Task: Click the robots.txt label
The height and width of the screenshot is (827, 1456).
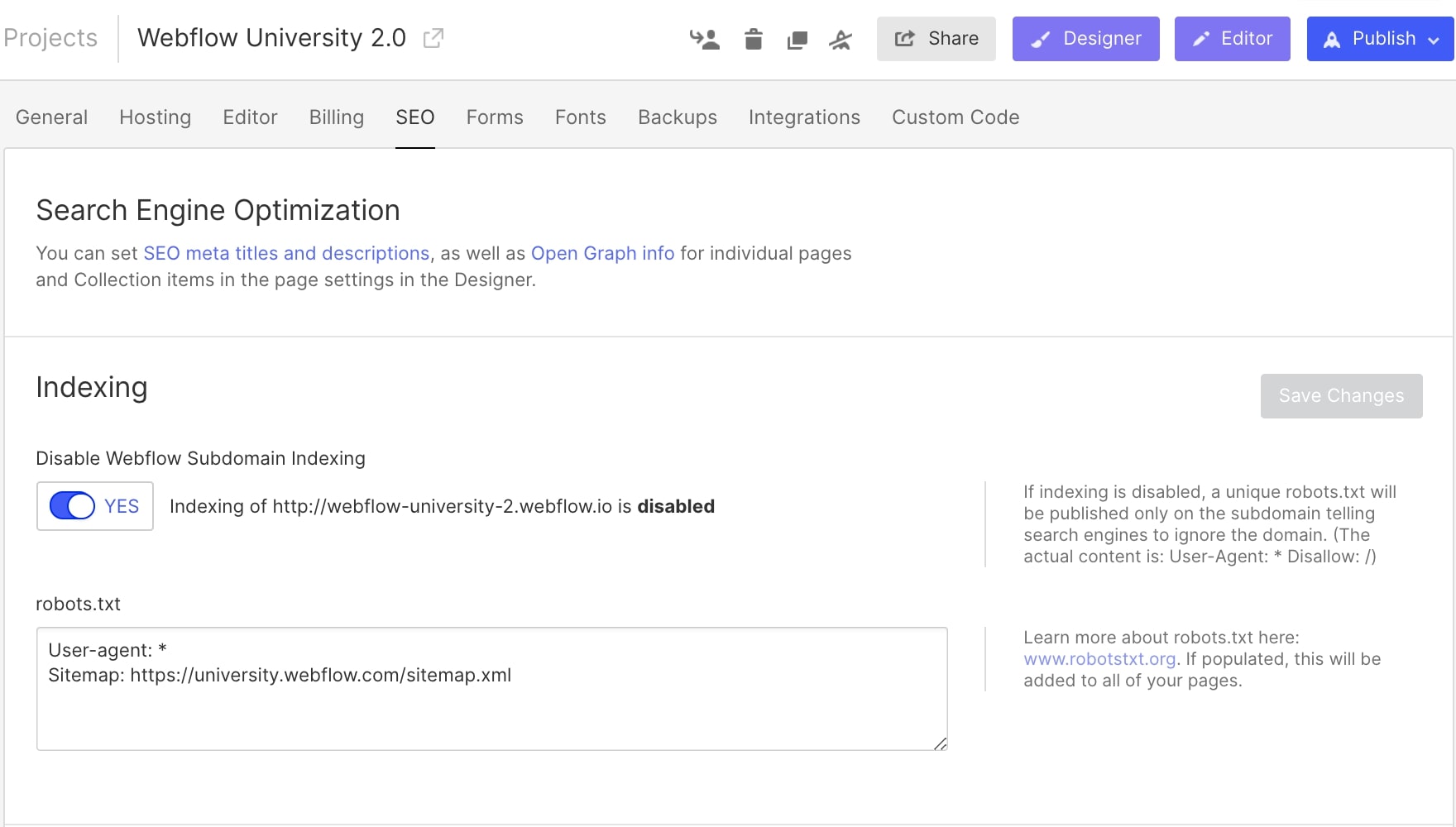Action: pyautogui.click(x=78, y=604)
